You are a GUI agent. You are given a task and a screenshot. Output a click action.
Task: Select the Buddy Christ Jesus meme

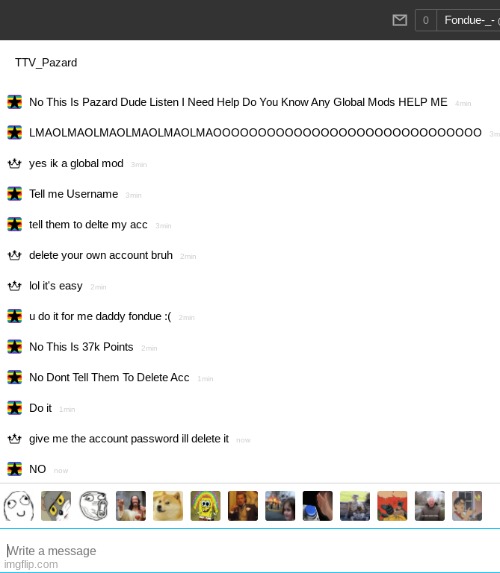[x=131, y=506]
